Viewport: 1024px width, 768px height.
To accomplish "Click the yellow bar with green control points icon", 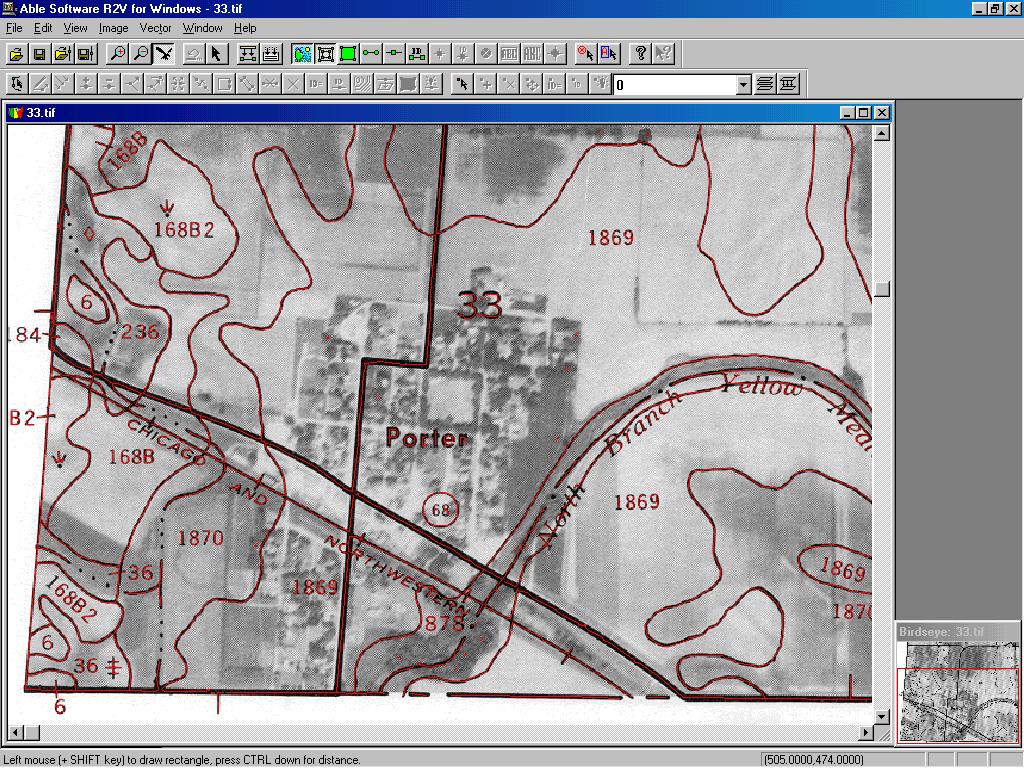I will pyautogui.click(x=248, y=54).
